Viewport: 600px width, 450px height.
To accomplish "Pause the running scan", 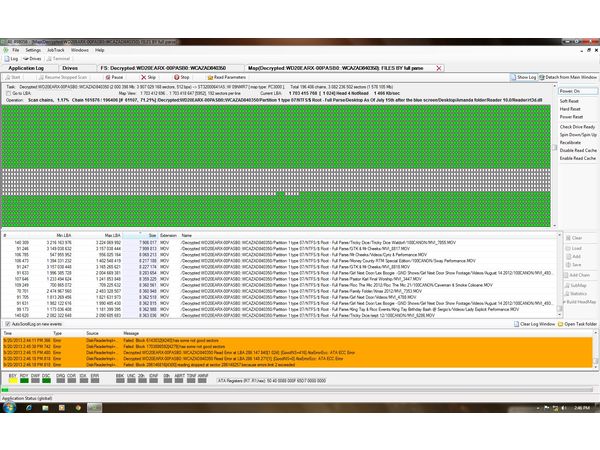I will coord(114,76).
